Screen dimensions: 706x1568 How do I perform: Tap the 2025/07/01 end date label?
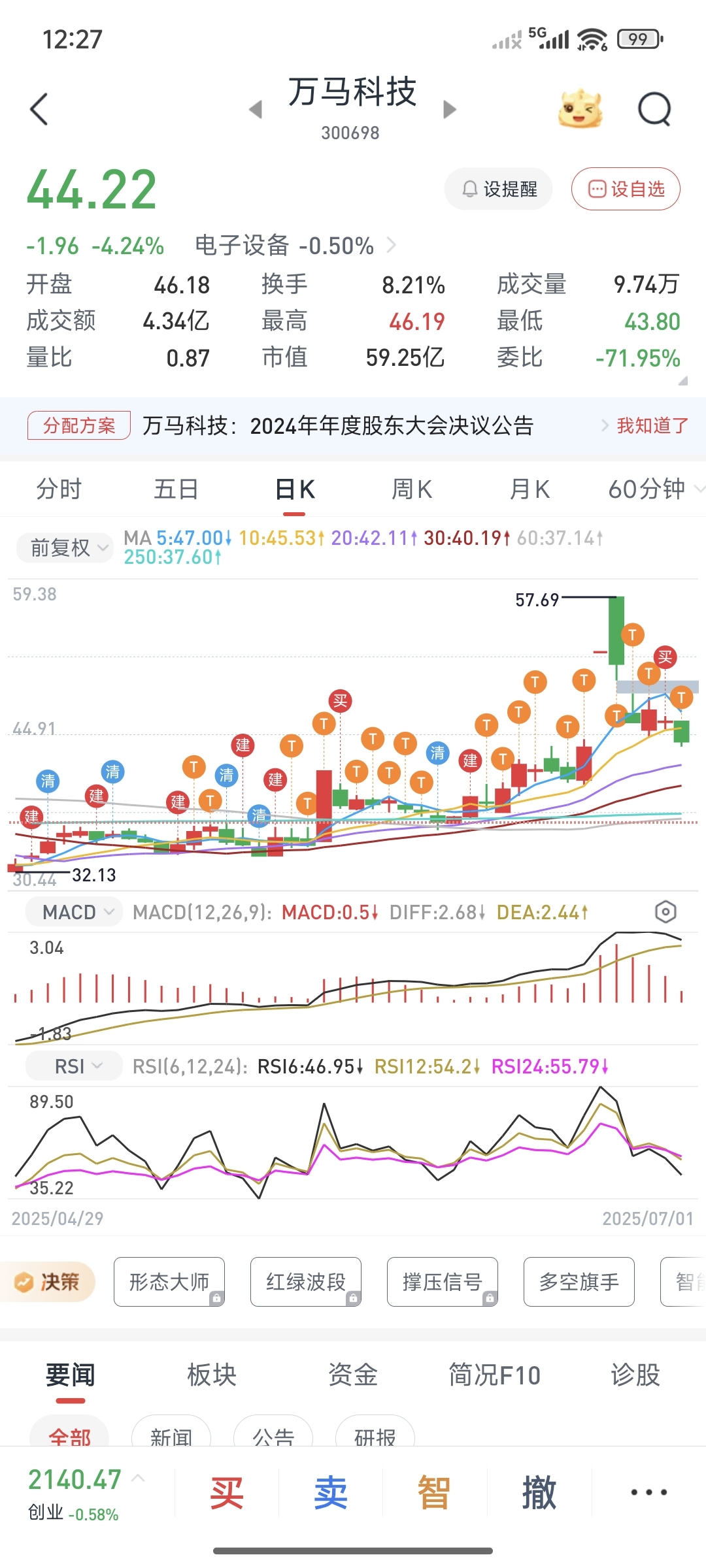tap(648, 1218)
